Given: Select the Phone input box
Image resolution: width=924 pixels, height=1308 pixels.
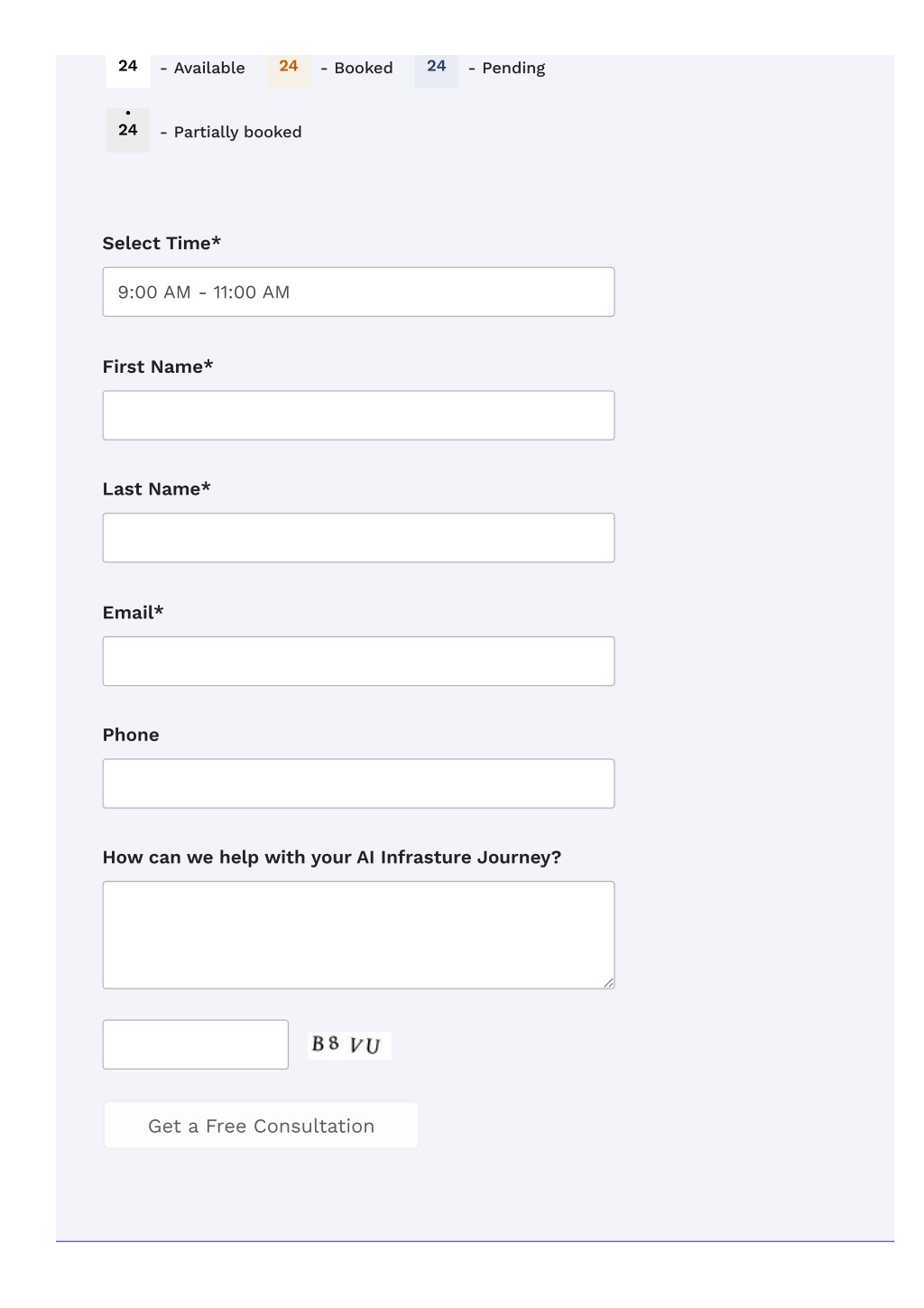Looking at the screenshot, I should coord(358,784).
